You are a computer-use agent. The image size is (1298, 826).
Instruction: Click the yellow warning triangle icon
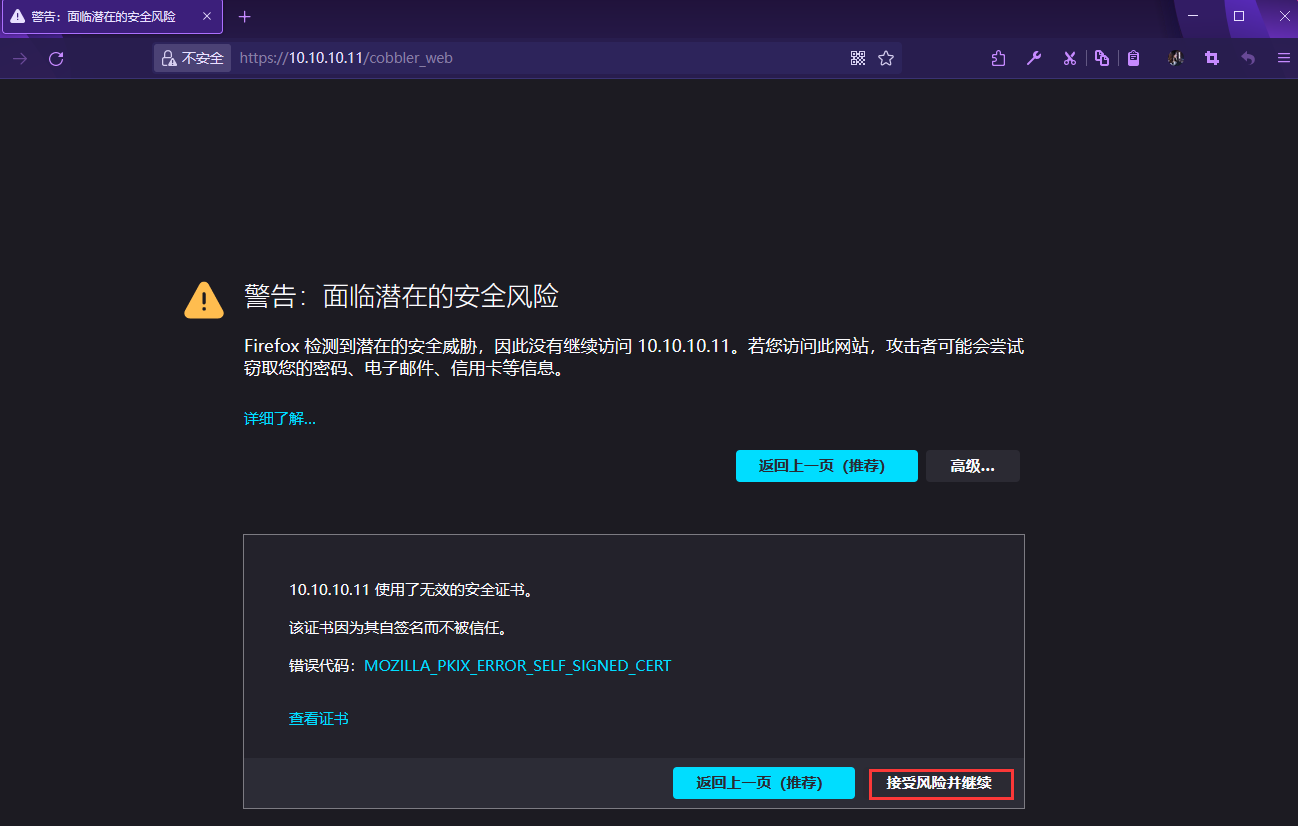[x=204, y=299]
